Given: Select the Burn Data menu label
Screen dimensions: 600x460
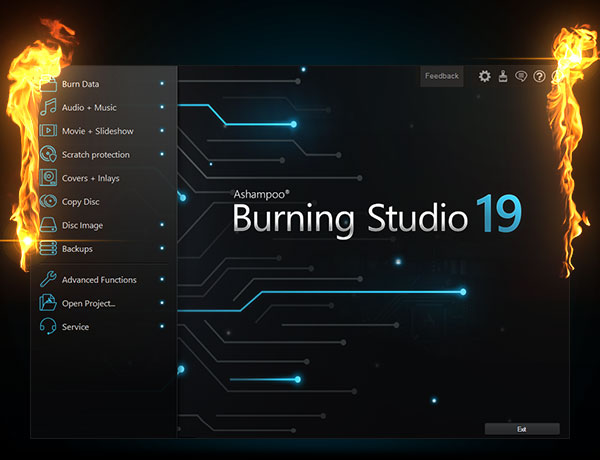Looking at the screenshot, I should [80, 84].
